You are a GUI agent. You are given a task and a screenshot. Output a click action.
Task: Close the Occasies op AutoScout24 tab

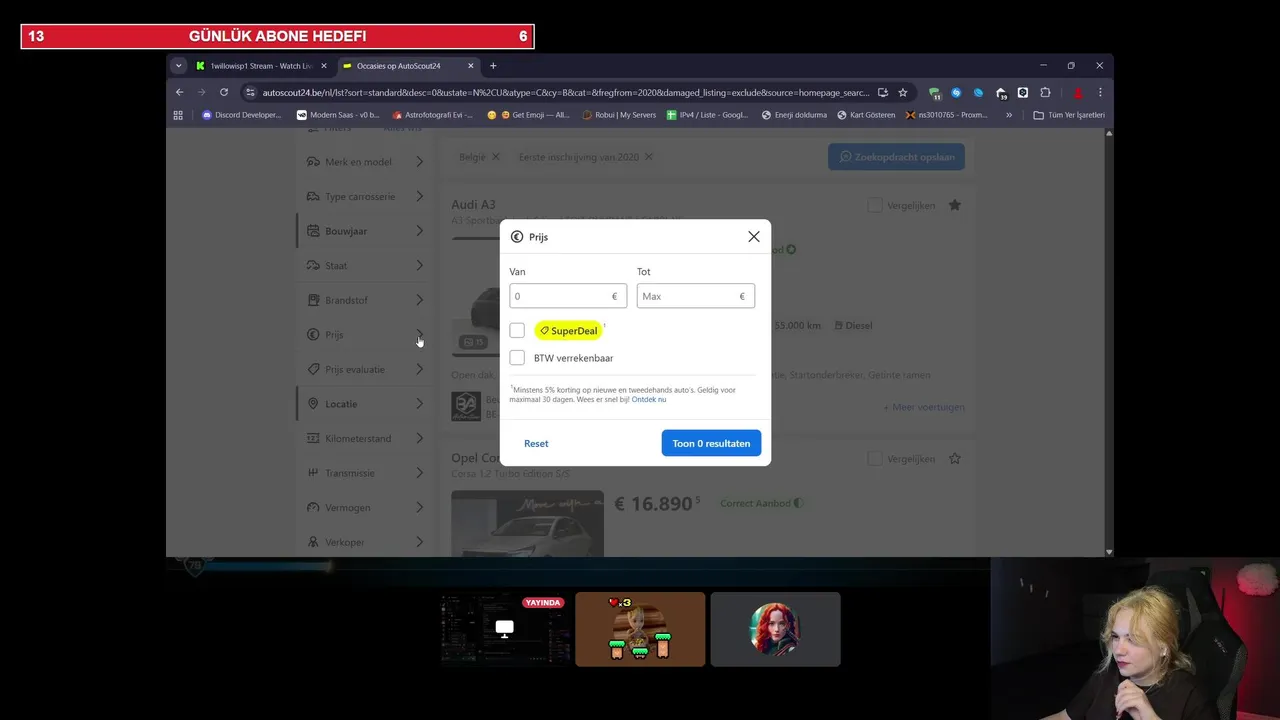click(x=471, y=66)
